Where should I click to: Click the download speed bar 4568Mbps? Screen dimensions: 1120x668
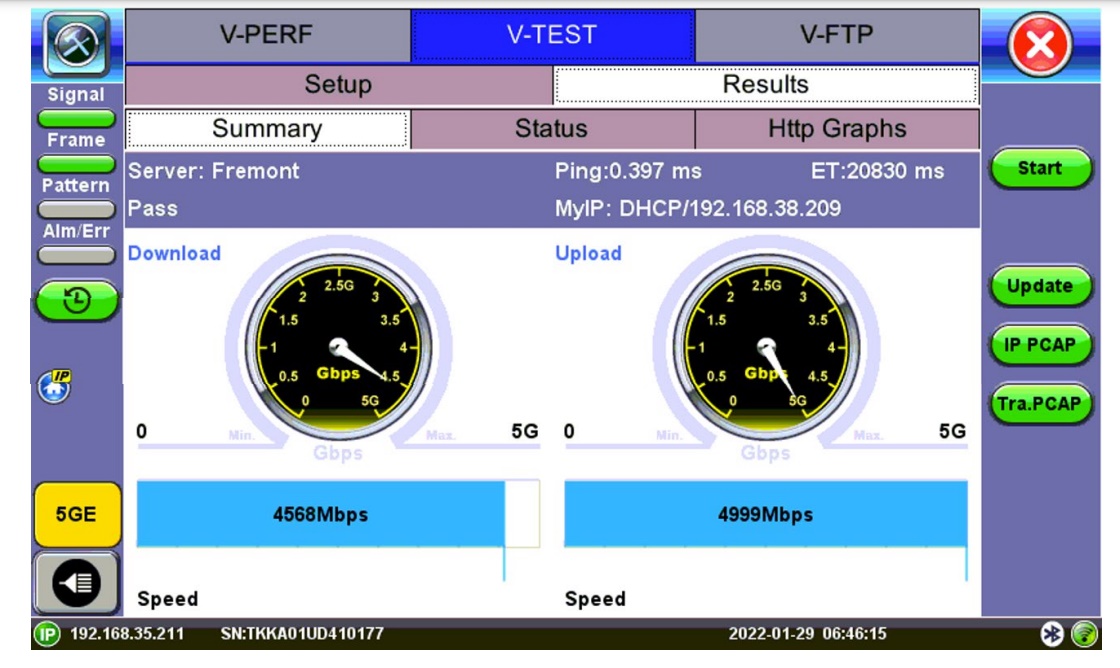coord(320,515)
